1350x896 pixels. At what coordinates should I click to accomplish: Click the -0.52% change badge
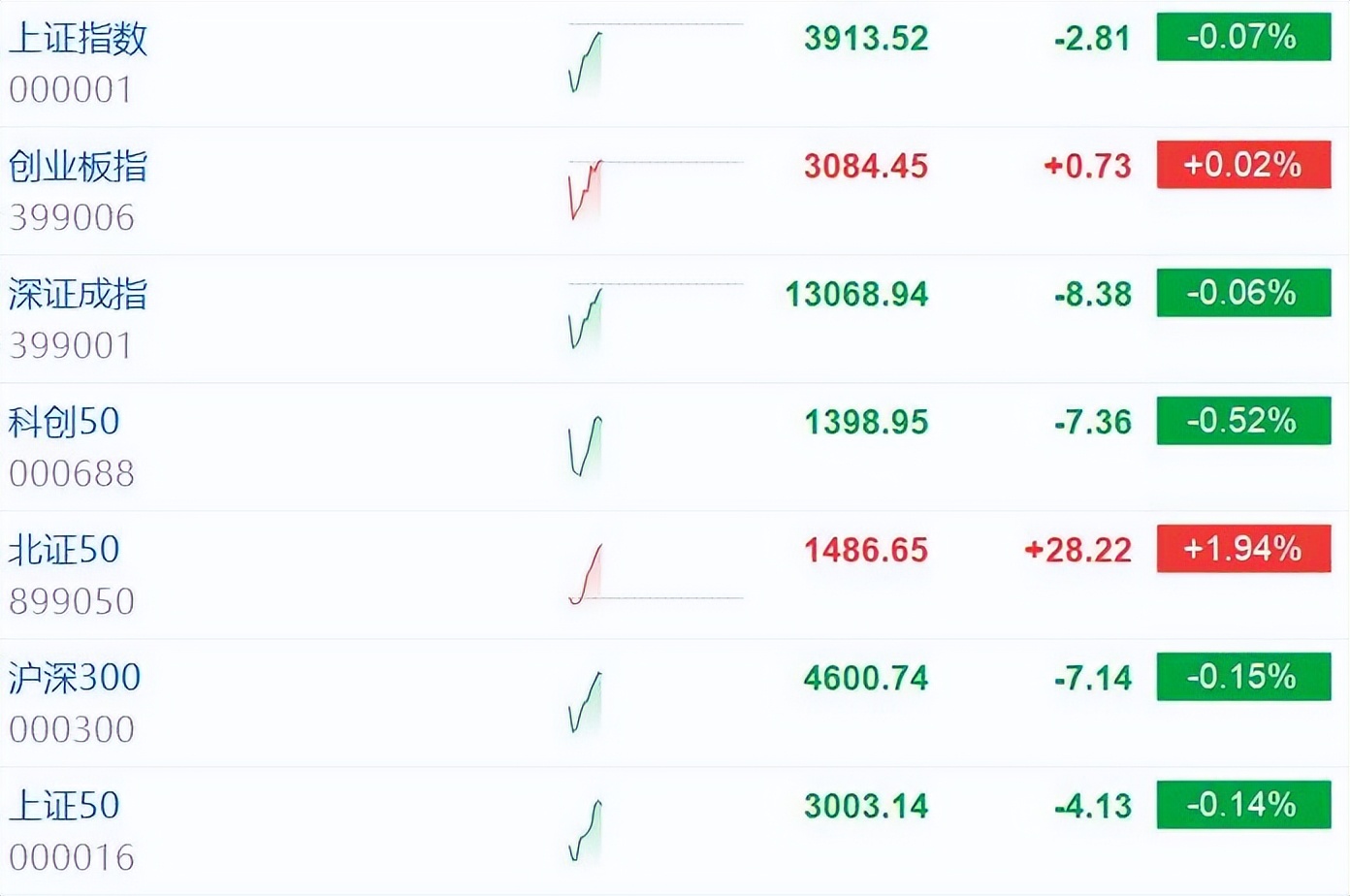click(1242, 422)
